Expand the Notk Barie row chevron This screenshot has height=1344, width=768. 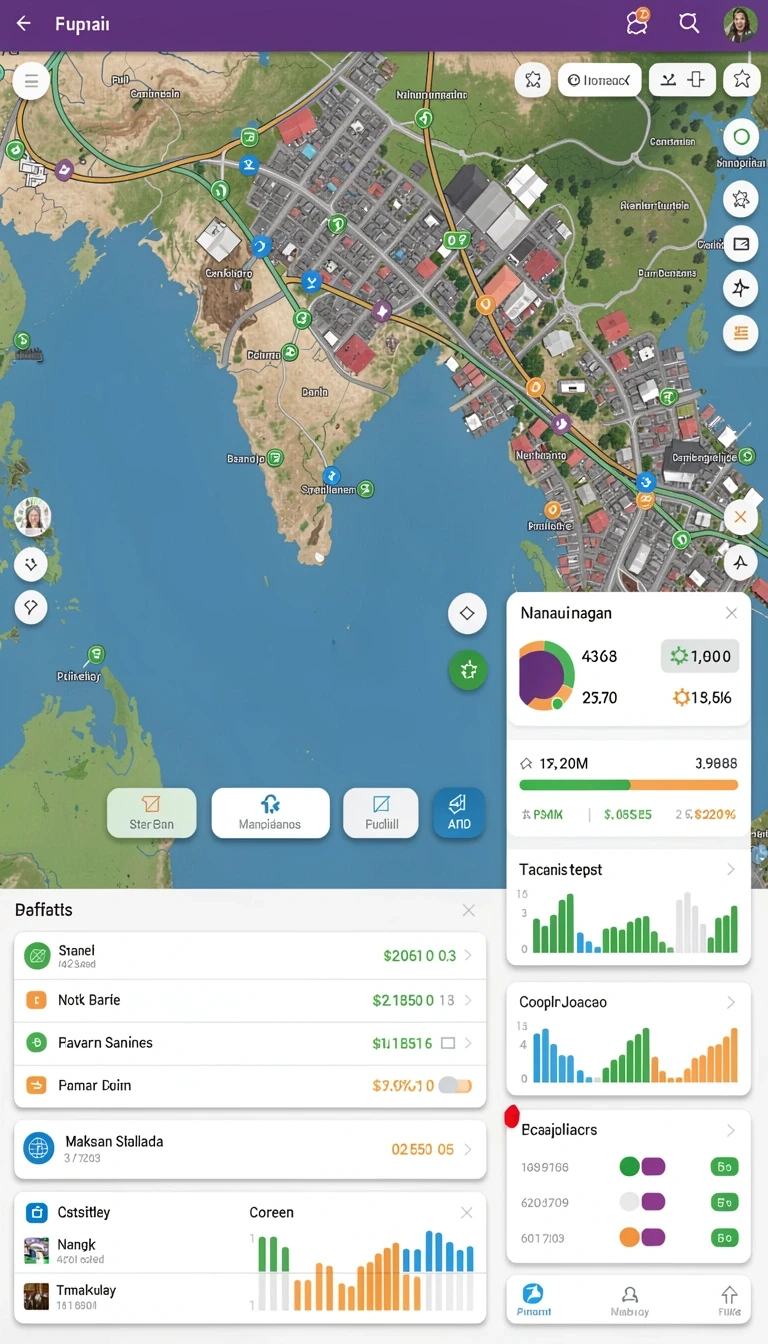[x=468, y=1000]
